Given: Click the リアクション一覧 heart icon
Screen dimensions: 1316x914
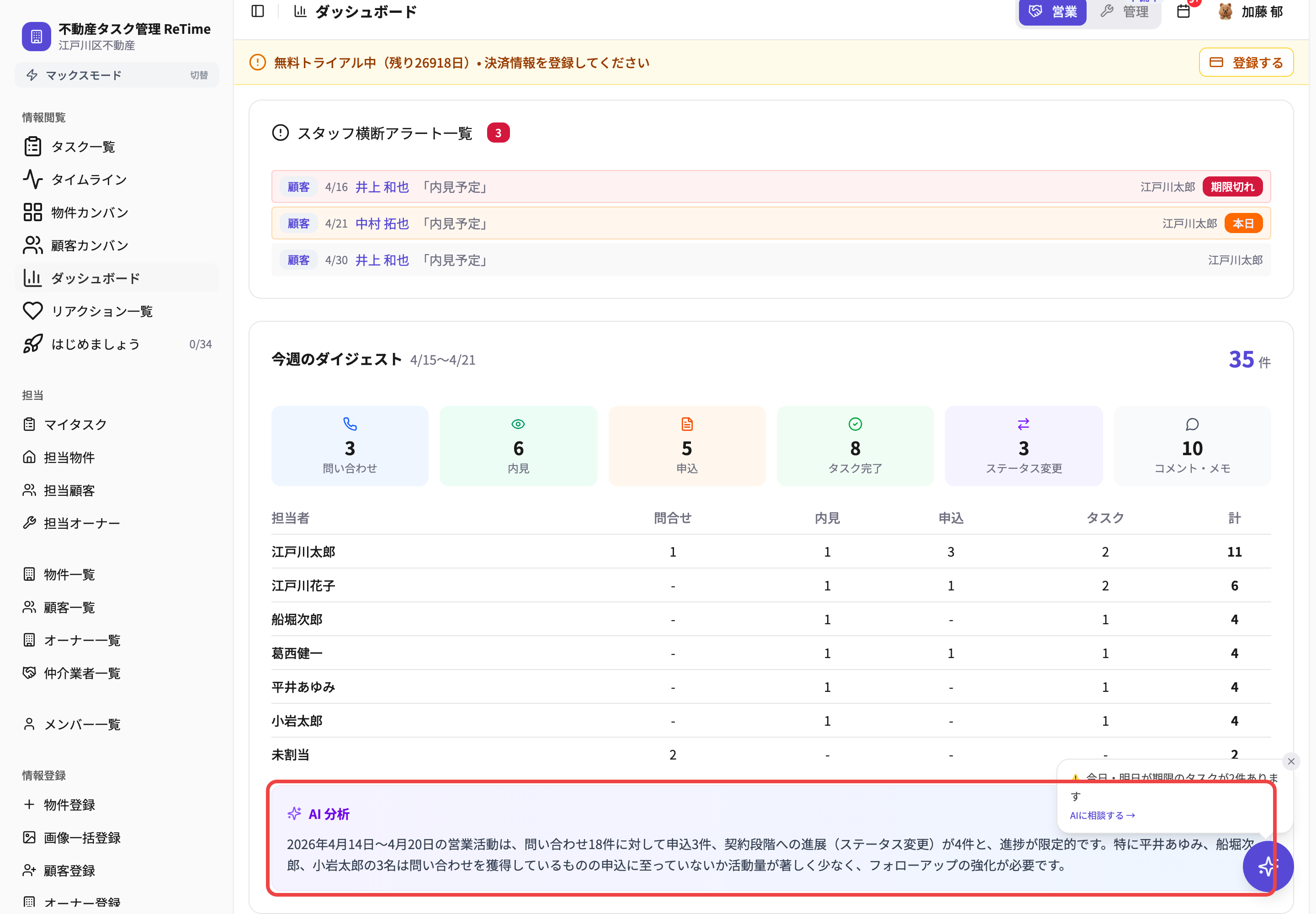Looking at the screenshot, I should coord(32,311).
